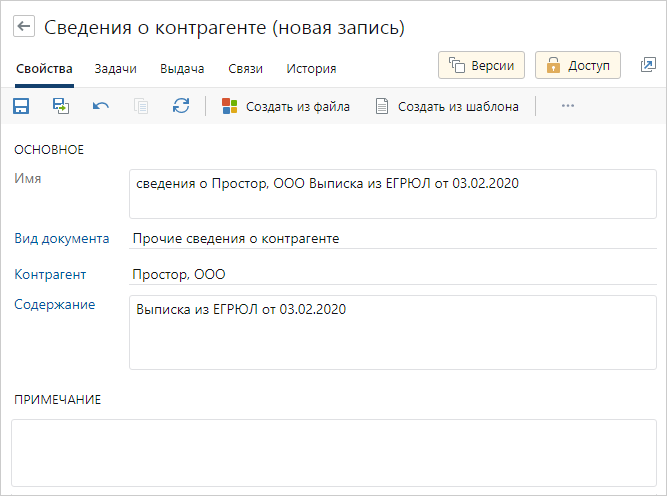Go to the Связи tab

point(245,69)
